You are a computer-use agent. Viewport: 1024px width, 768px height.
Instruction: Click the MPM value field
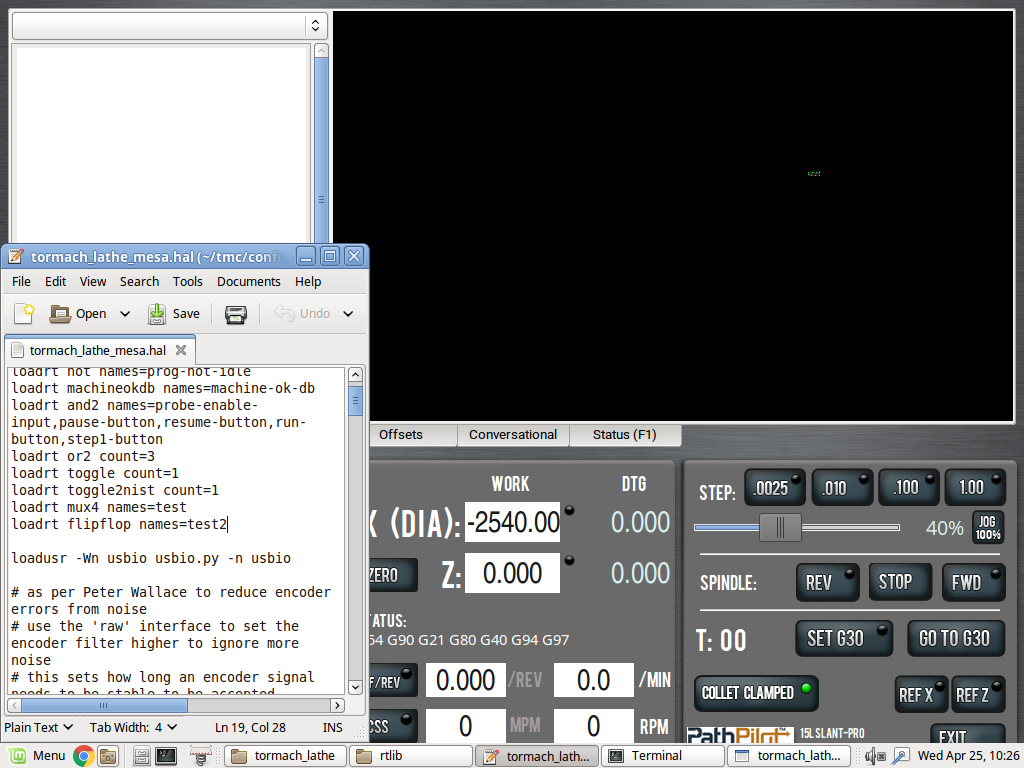point(466,726)
